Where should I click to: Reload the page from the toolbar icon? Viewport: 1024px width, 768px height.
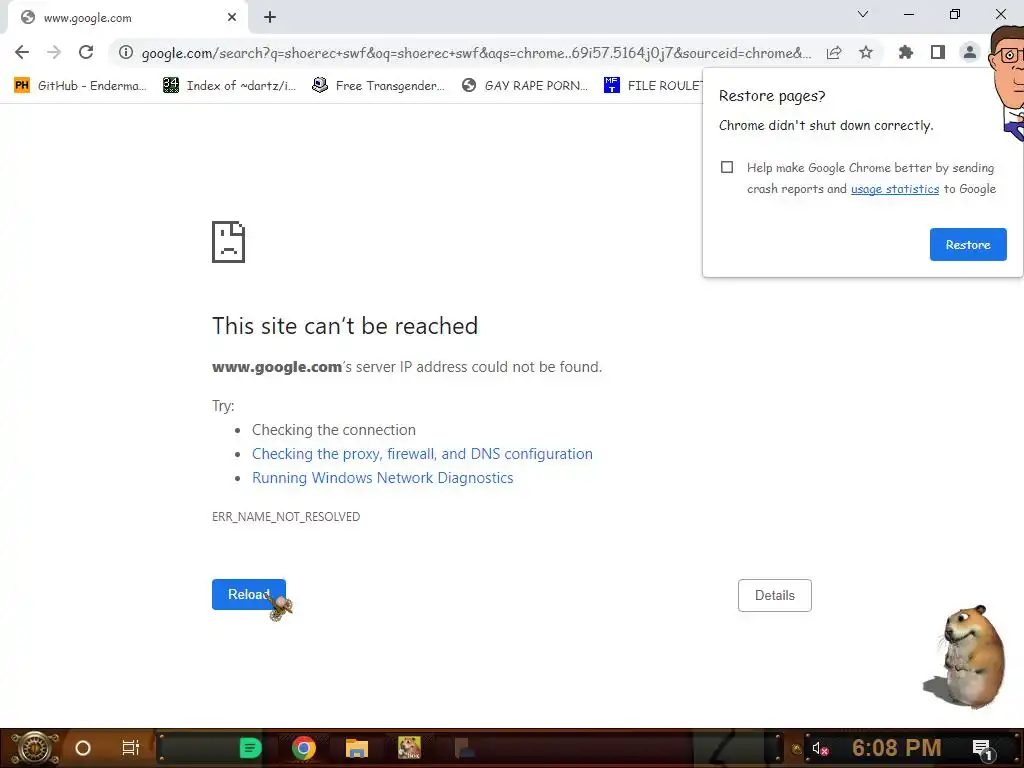(x=86, y=52)
